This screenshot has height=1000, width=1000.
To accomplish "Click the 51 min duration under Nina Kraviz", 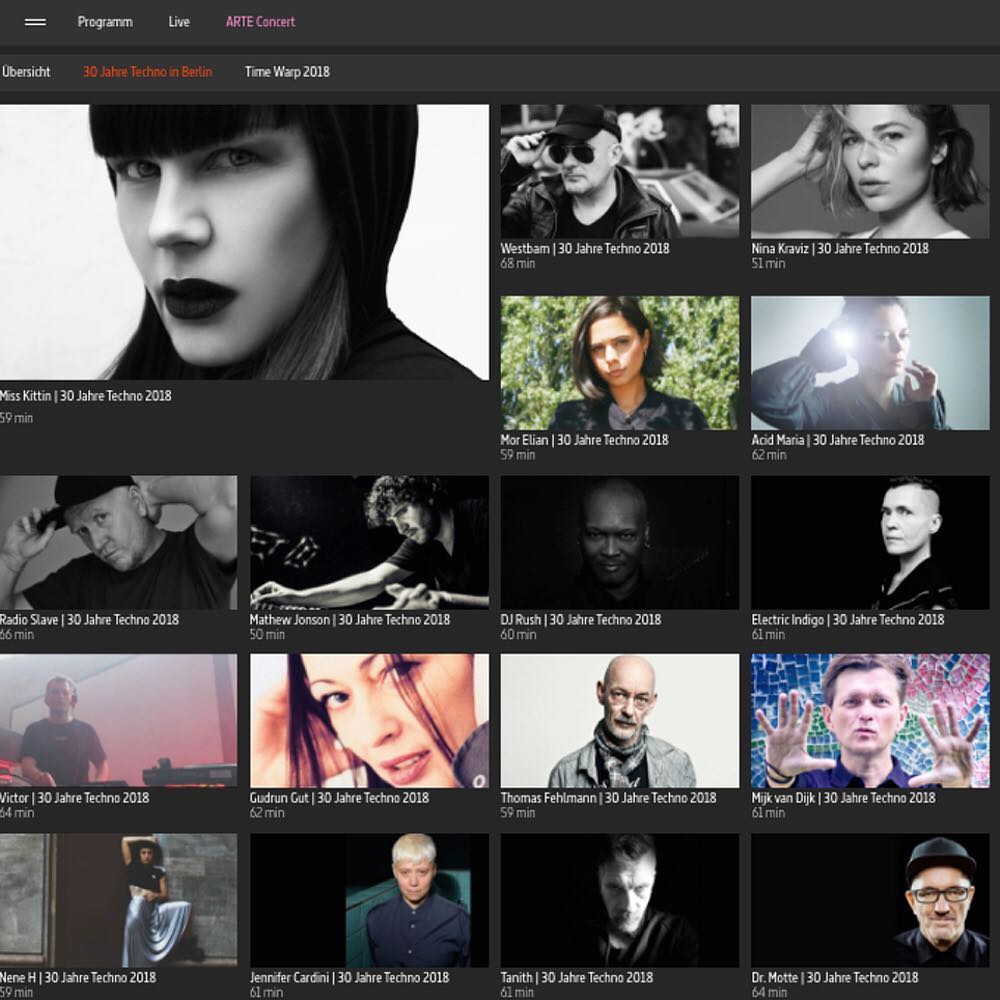I will 768,263.
